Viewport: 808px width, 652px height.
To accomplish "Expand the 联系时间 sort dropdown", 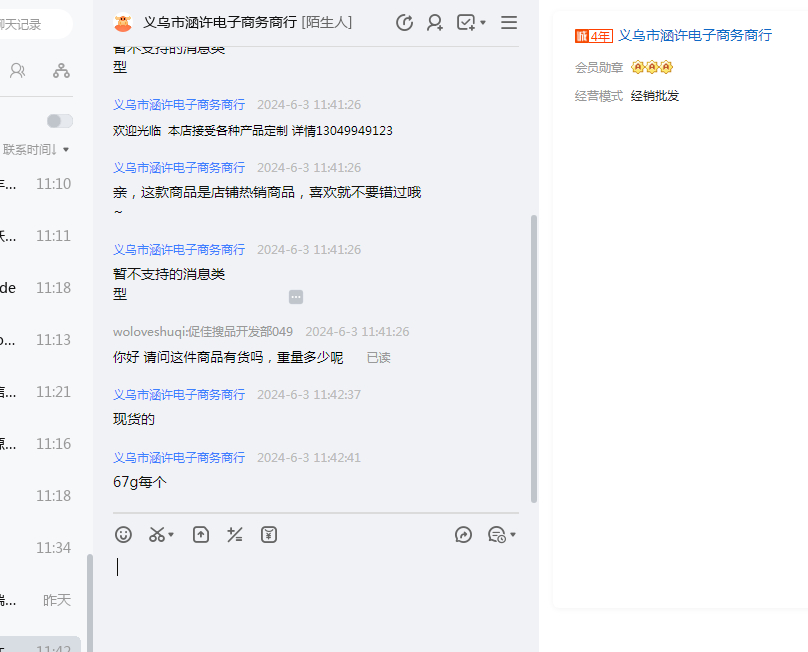I will (37, 149).
